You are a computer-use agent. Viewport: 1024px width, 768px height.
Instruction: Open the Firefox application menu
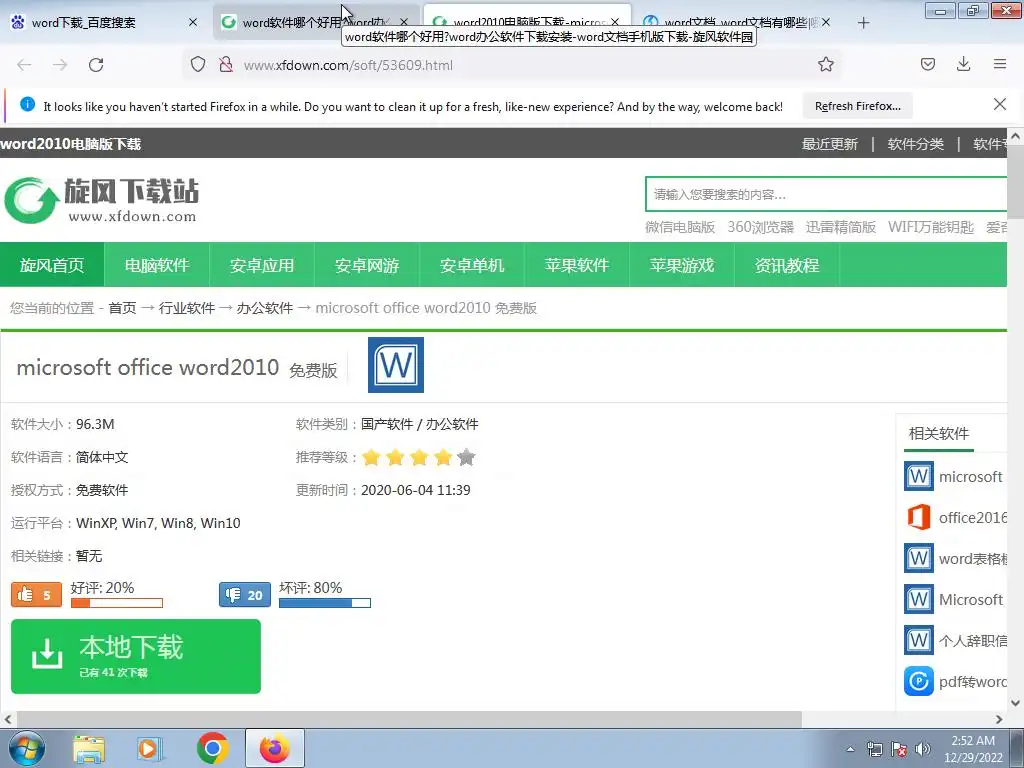tap(999, 64)
